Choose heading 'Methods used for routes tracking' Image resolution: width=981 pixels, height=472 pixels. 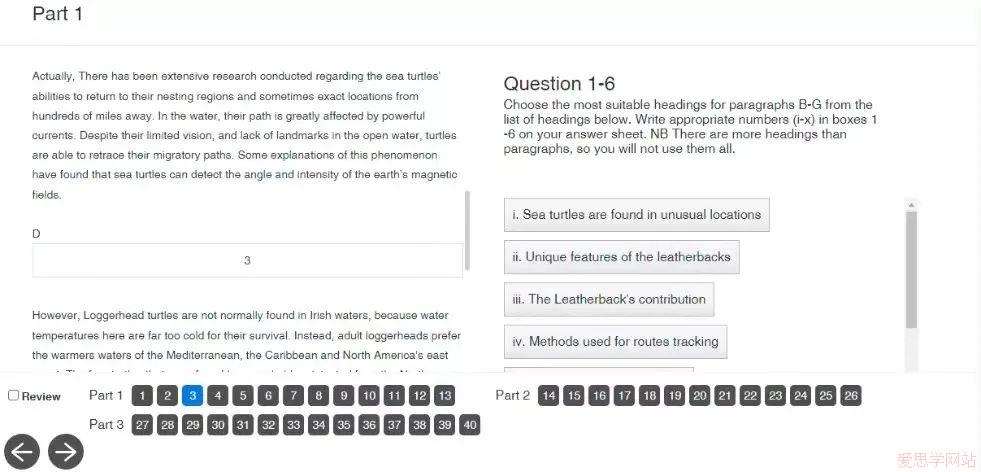[x=616, y=342]
